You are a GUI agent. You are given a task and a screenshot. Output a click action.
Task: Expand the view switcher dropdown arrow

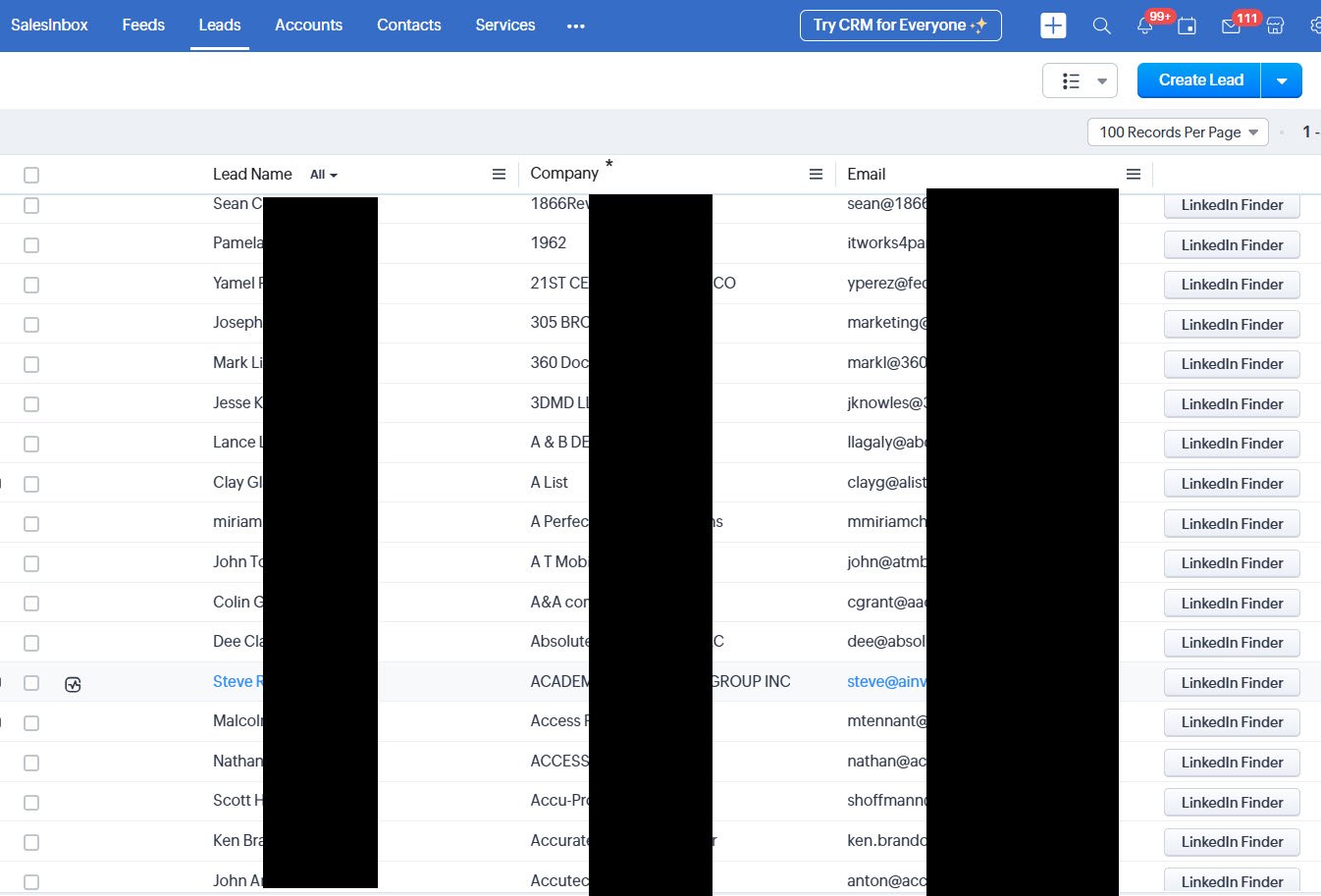click(x=1102, y=81)
